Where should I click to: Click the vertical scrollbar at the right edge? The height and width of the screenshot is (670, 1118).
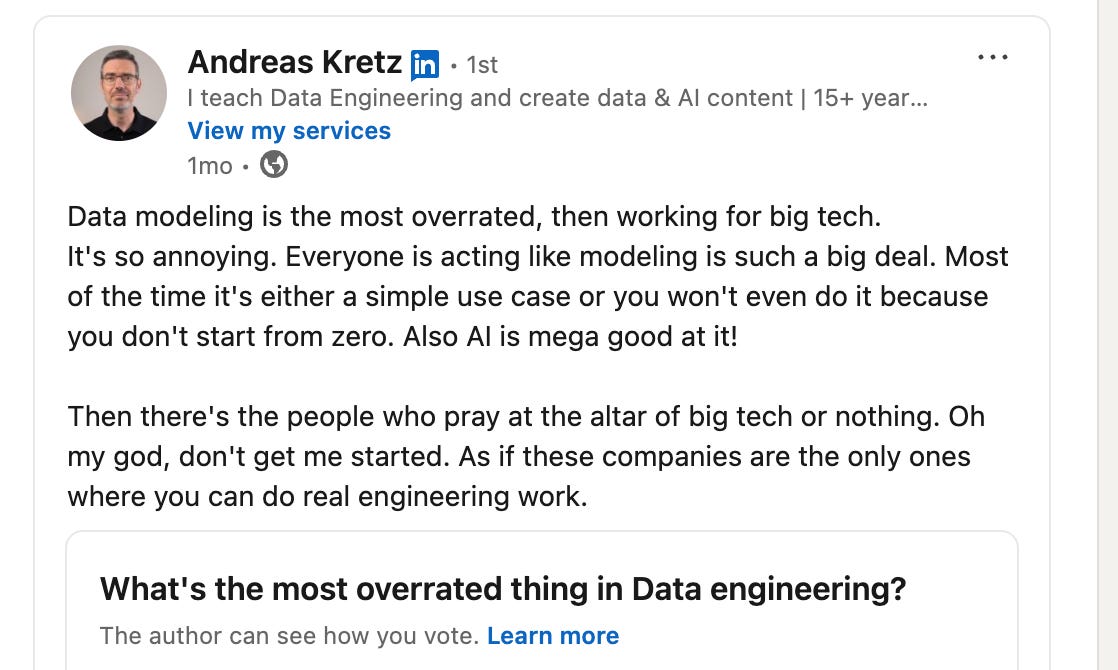pyautogui.click(x=1107, y=335)
